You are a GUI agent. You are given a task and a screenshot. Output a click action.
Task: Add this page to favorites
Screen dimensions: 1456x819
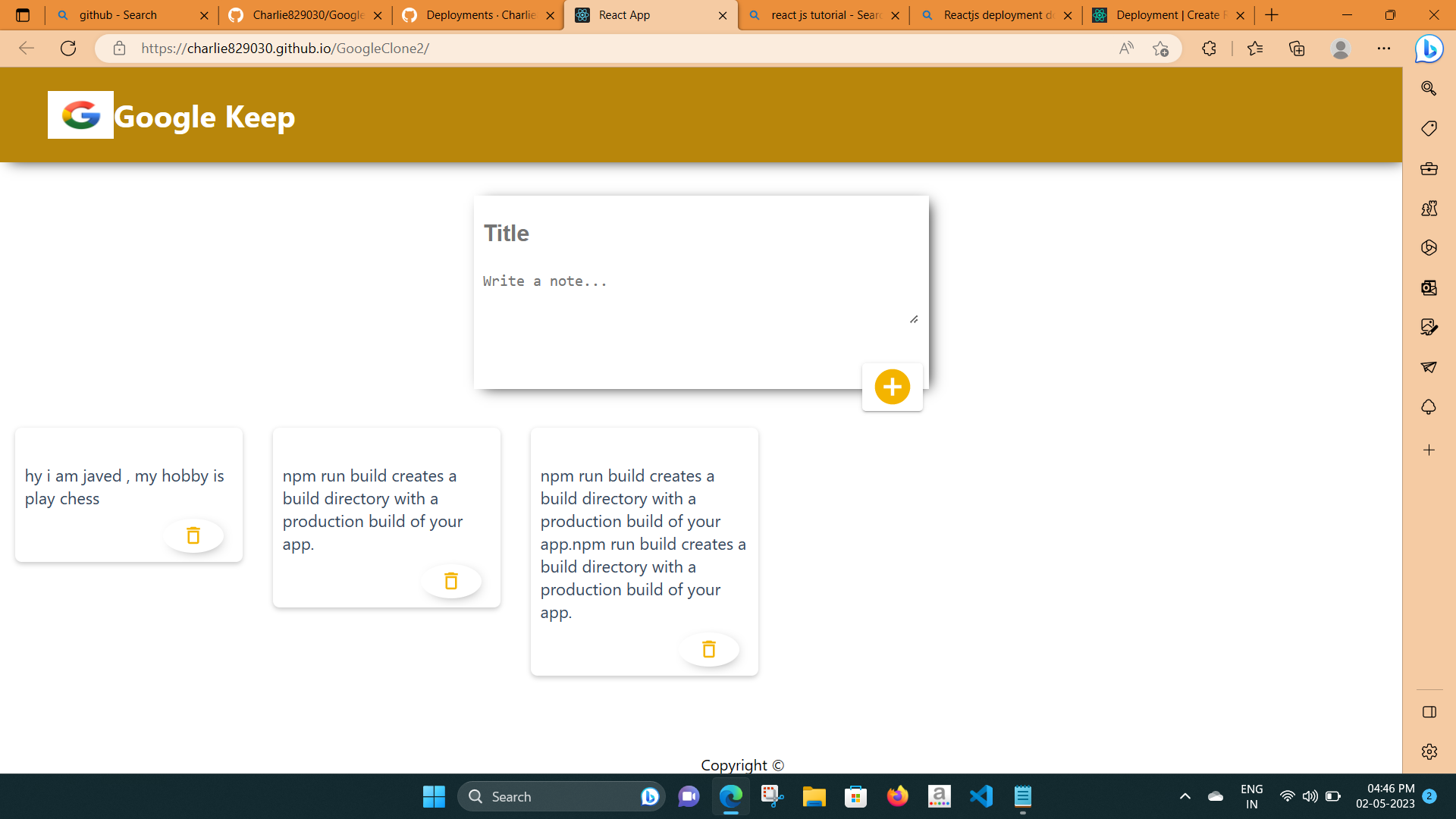click(x=1160, y=49)
